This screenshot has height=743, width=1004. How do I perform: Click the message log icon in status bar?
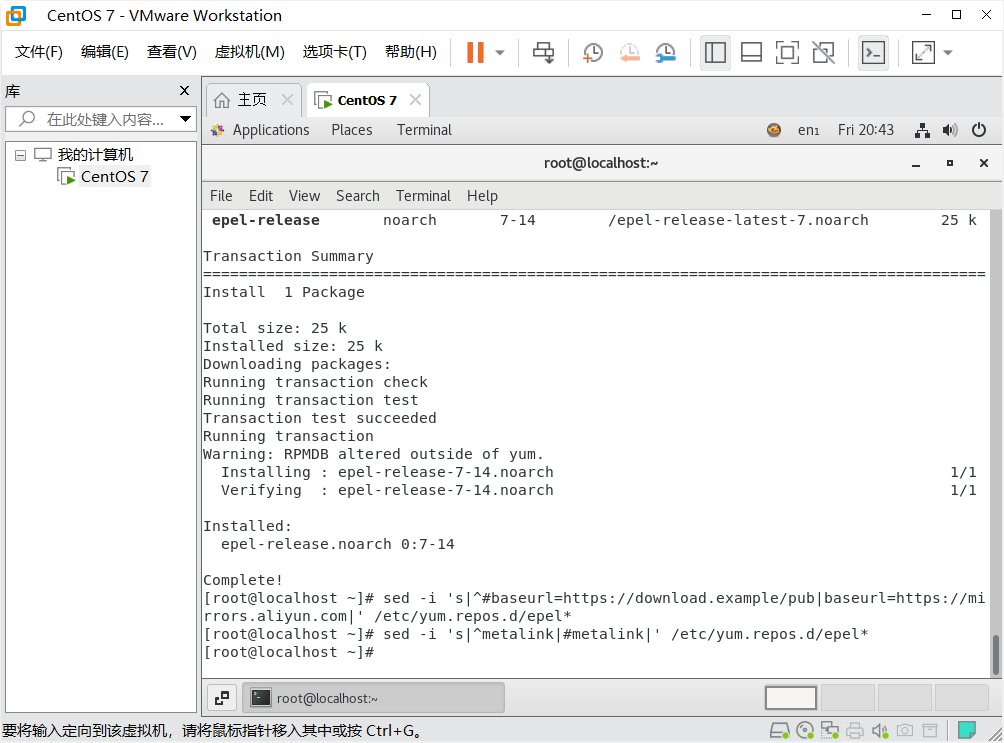(x=966, y=730)
